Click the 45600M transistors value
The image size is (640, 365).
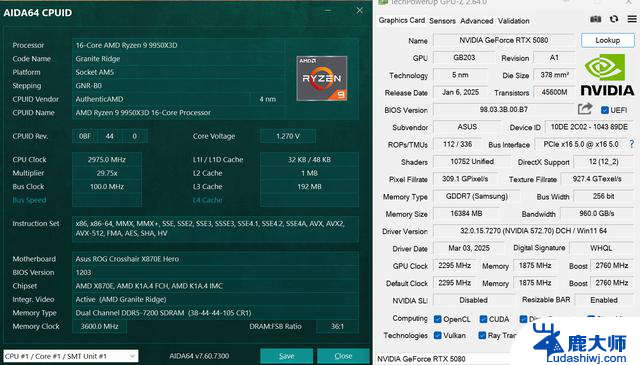coord(554,92)
